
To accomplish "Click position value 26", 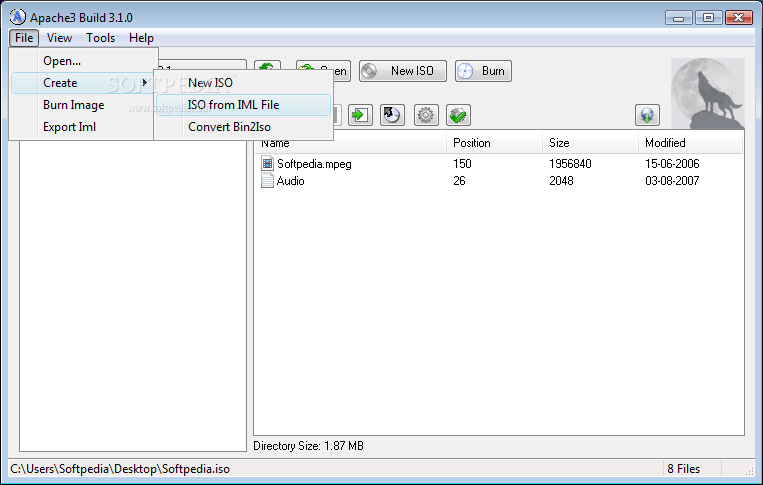I will tap(459, 181).
